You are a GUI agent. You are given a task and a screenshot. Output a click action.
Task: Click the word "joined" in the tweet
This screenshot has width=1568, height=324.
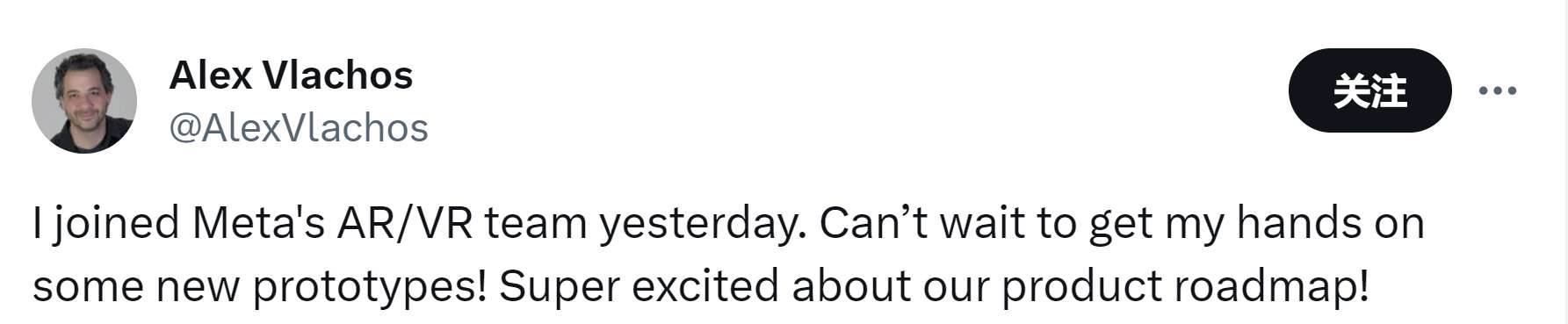[117, 225]
